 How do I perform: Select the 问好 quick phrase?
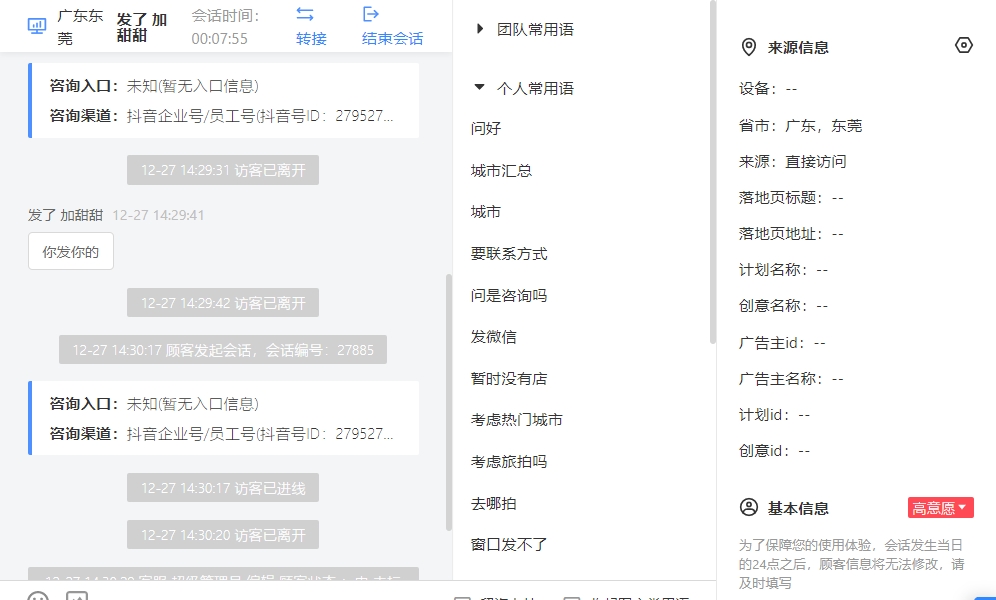pos(486,128)
